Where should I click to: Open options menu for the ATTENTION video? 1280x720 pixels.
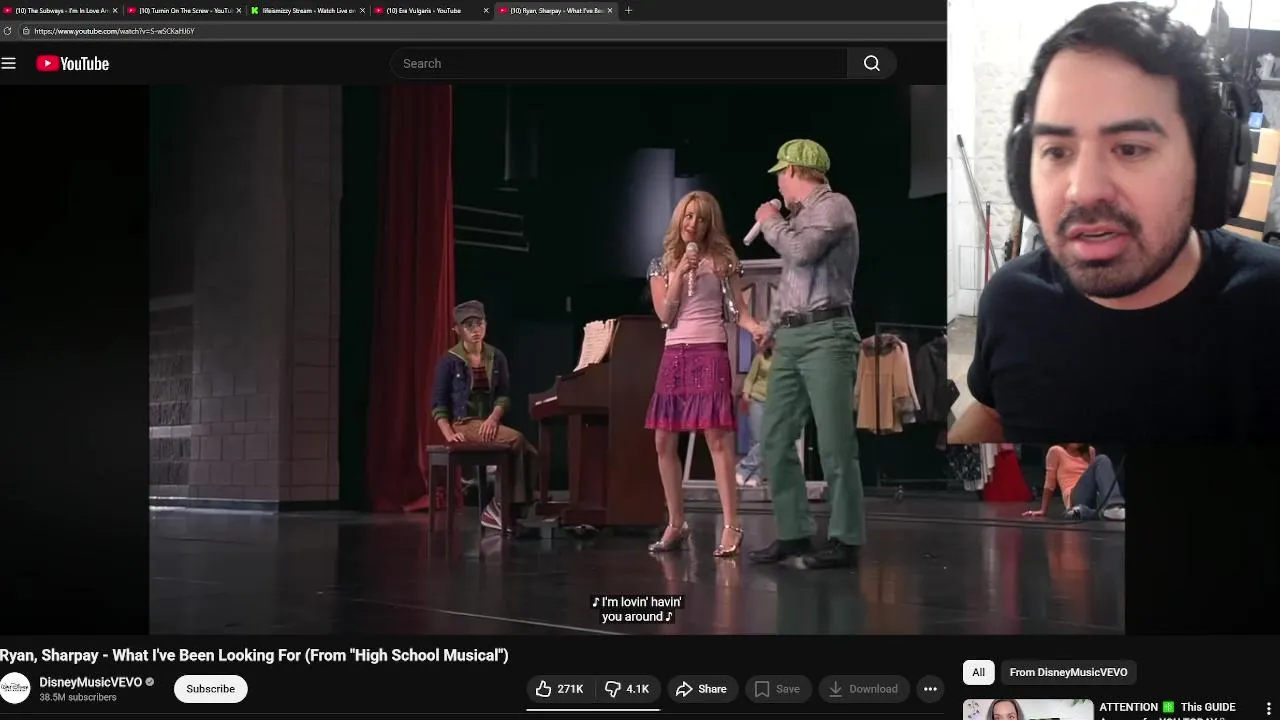coord(1269,709)
